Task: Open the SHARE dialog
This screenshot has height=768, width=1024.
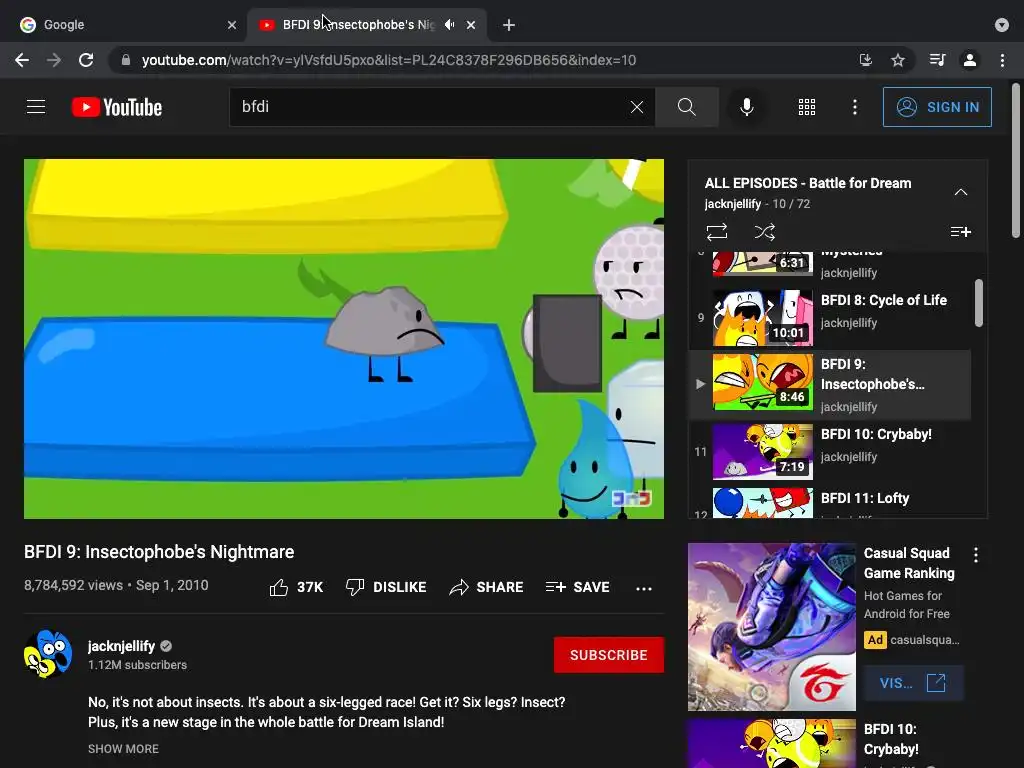Action: click(487, 587)
